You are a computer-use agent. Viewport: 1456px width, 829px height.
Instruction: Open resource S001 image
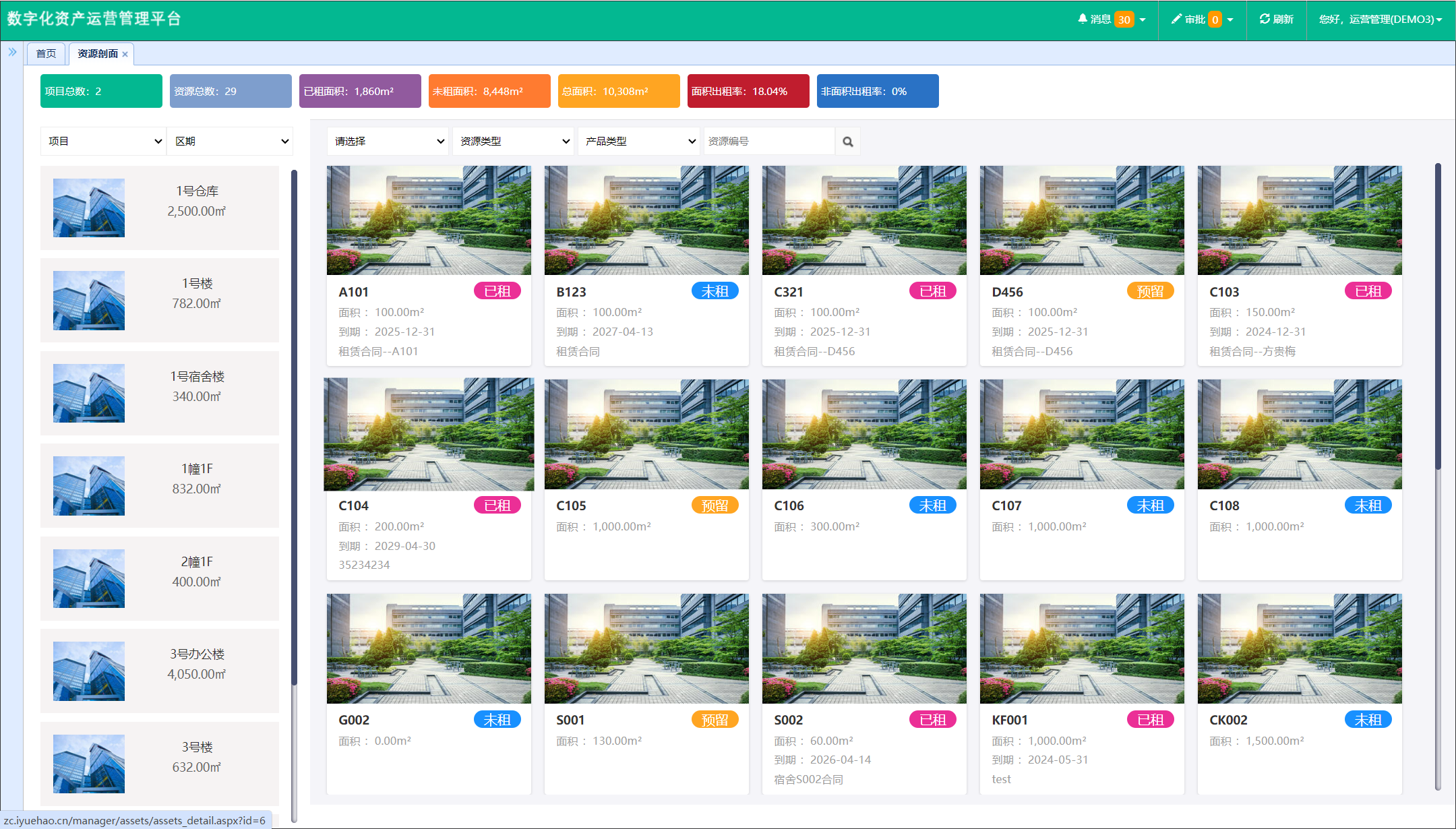pos(646,648)
